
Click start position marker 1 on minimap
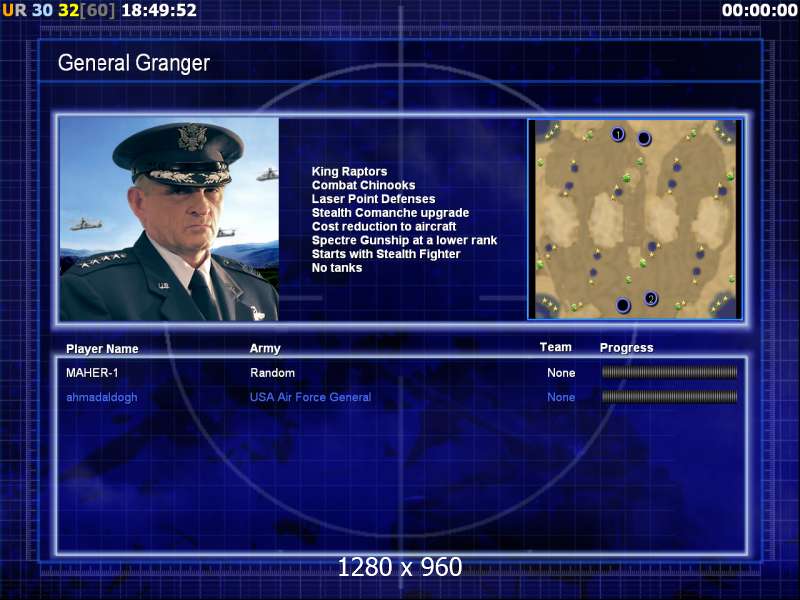pyautogui.click(x=618, y=134)
